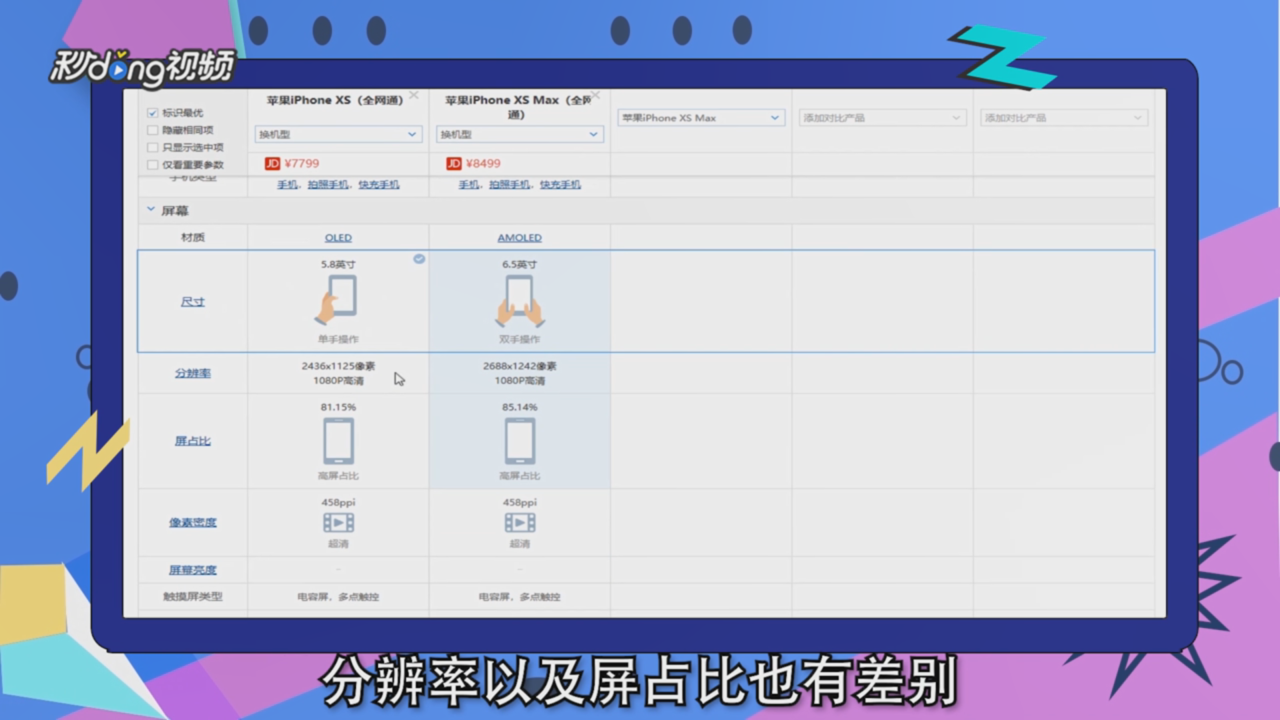The height and width of the screenshot is (720, 1280).
Task: Collapse the 屏幕 section
Action: (x=151, y=210)
